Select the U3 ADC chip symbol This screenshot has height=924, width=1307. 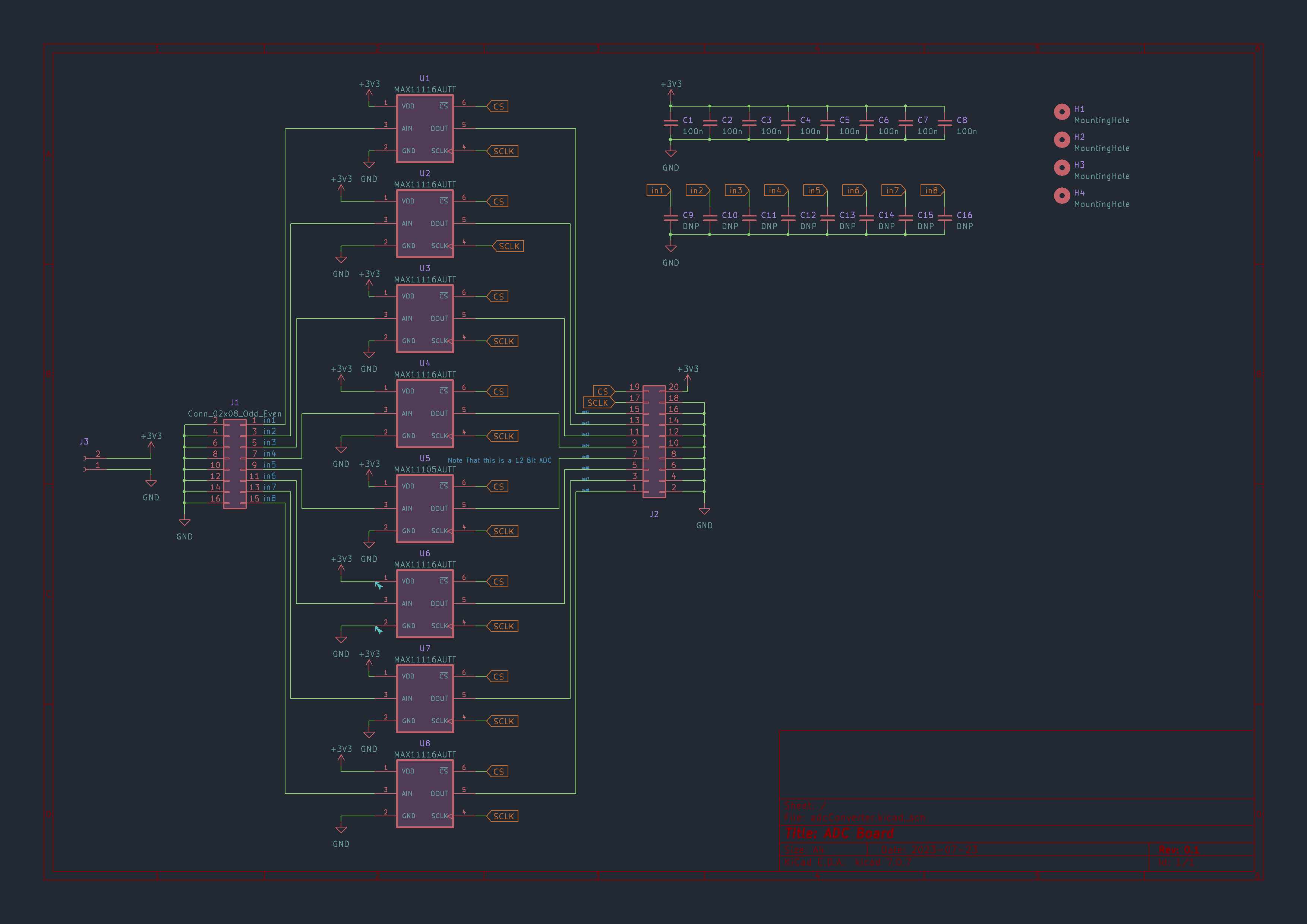(424, 319)
